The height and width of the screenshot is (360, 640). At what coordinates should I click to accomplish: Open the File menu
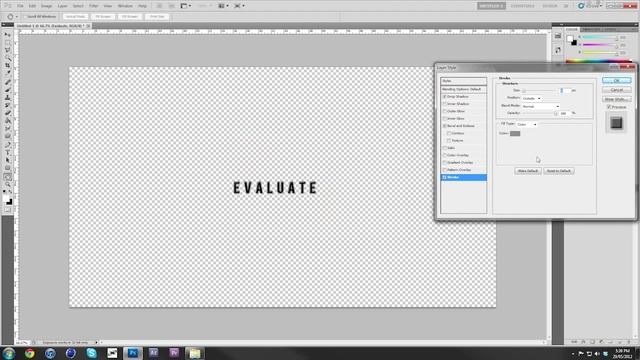(x=20, y=6)
